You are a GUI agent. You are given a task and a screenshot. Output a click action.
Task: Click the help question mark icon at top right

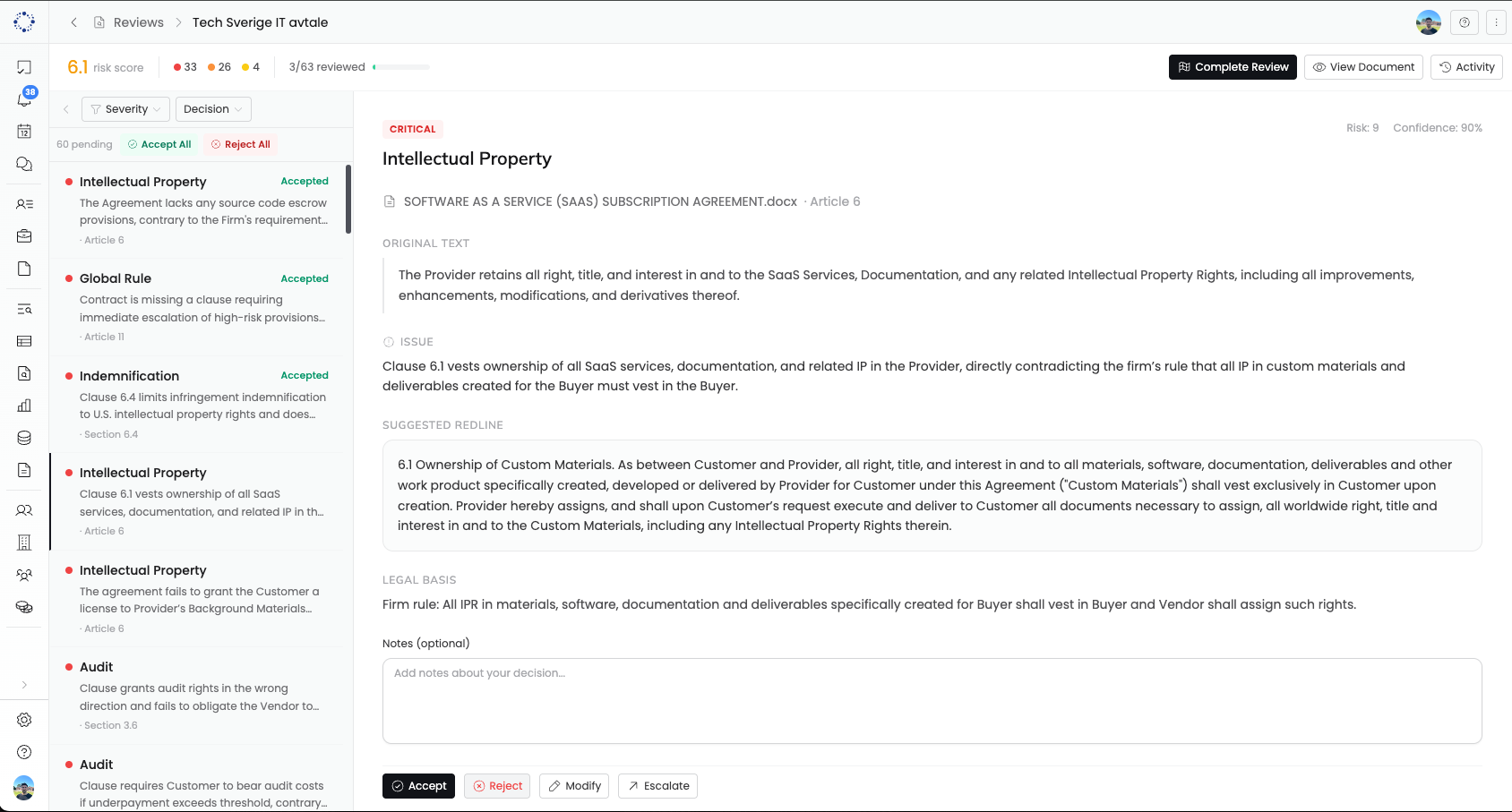pos(1465,22)
